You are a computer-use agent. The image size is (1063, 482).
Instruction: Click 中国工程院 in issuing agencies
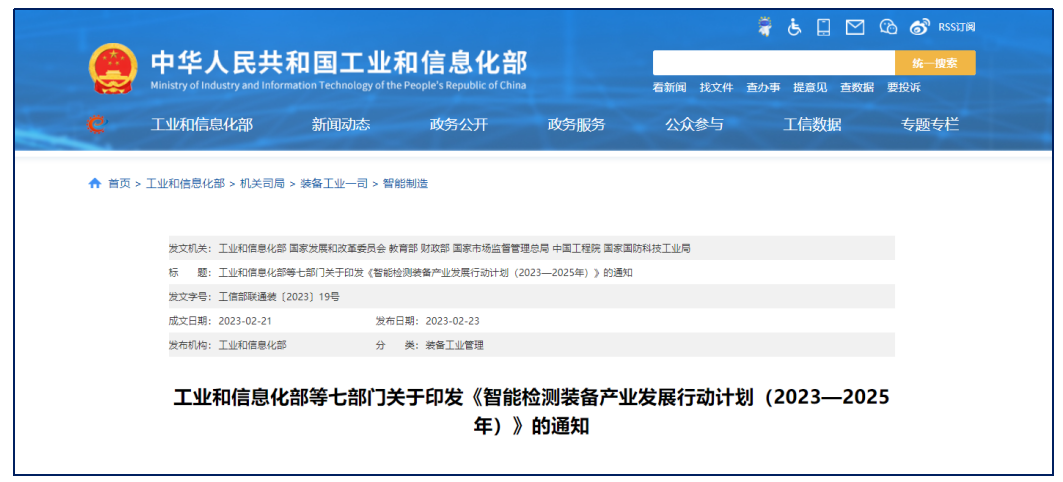tap(576, 248)
